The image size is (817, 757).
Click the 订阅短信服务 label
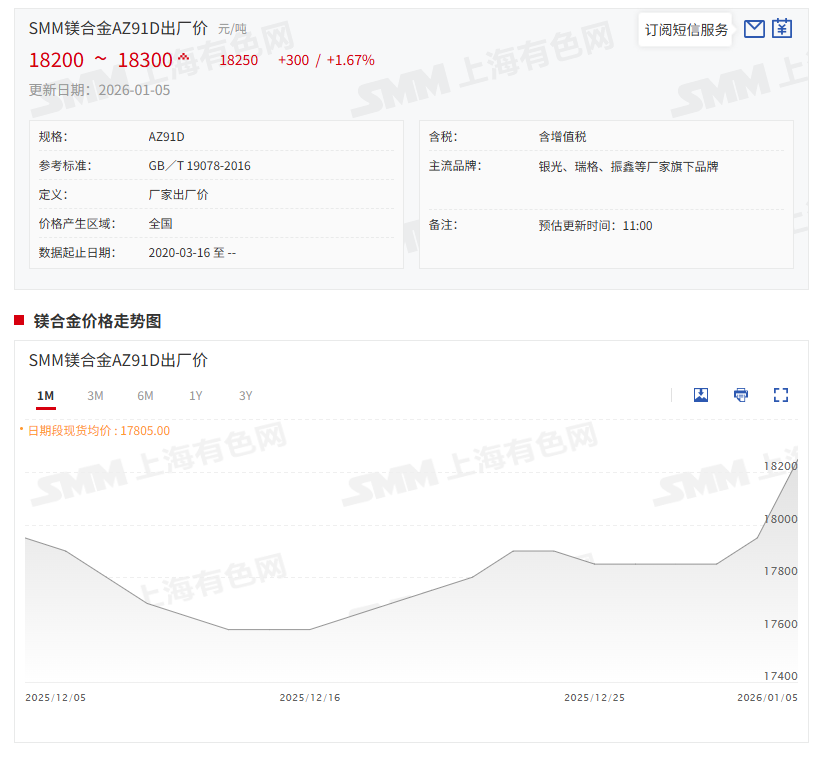click(686, 30)
